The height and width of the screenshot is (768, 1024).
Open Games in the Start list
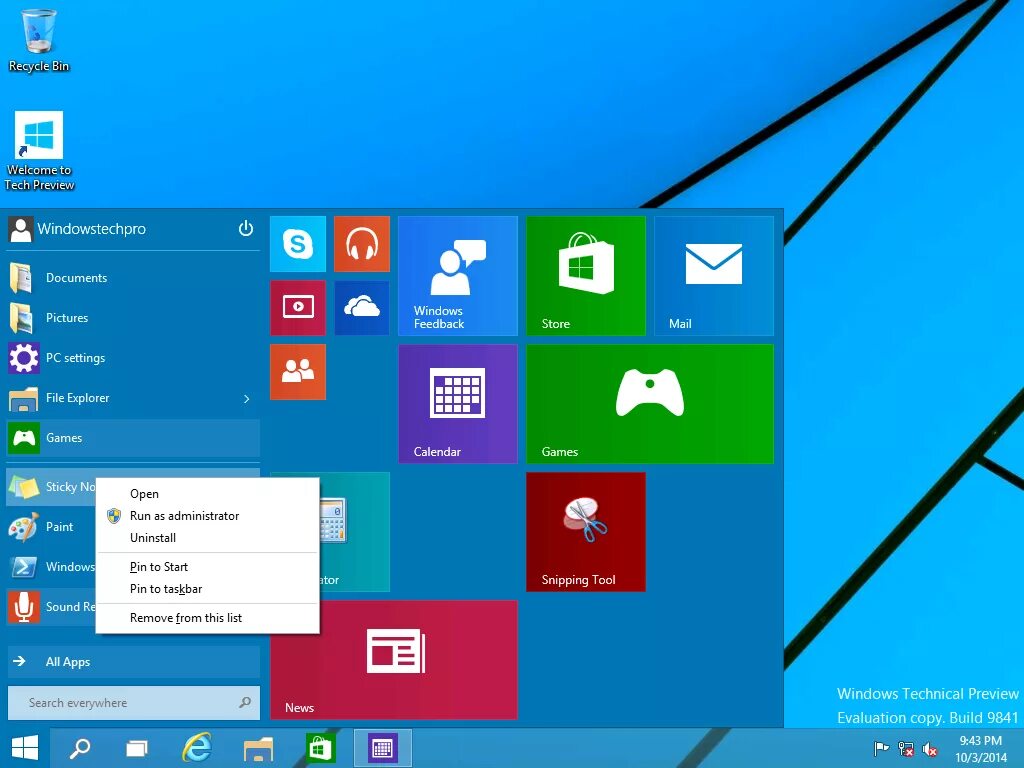coord(133,438)
